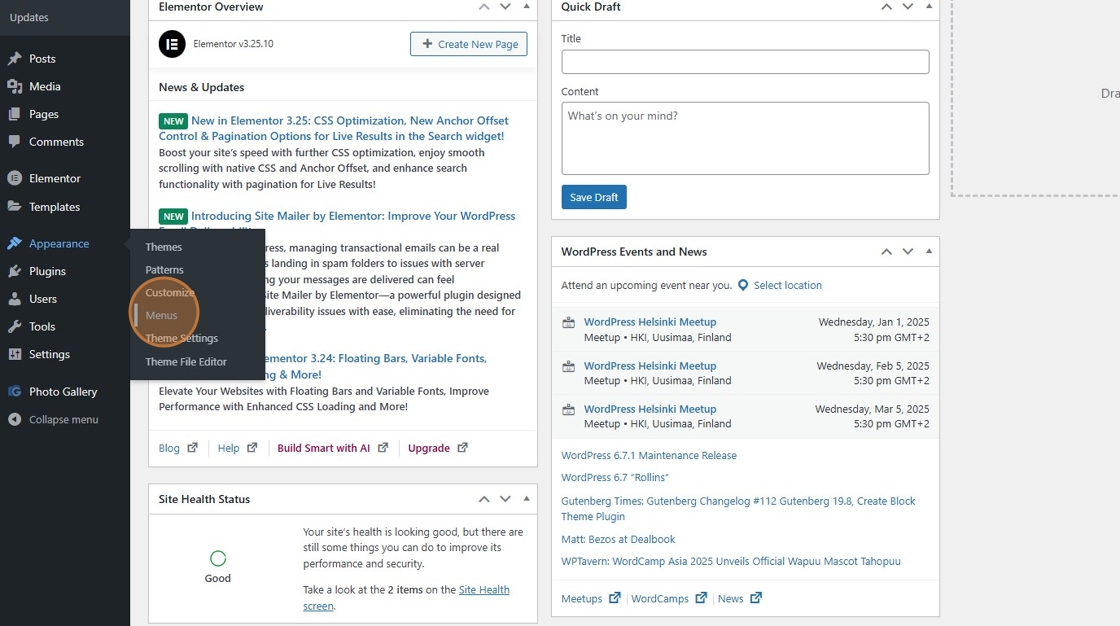
Task: Open WordPress 6.7.1 Maintenance Release link
Action: pyautogui.click(x=649, y=455)
